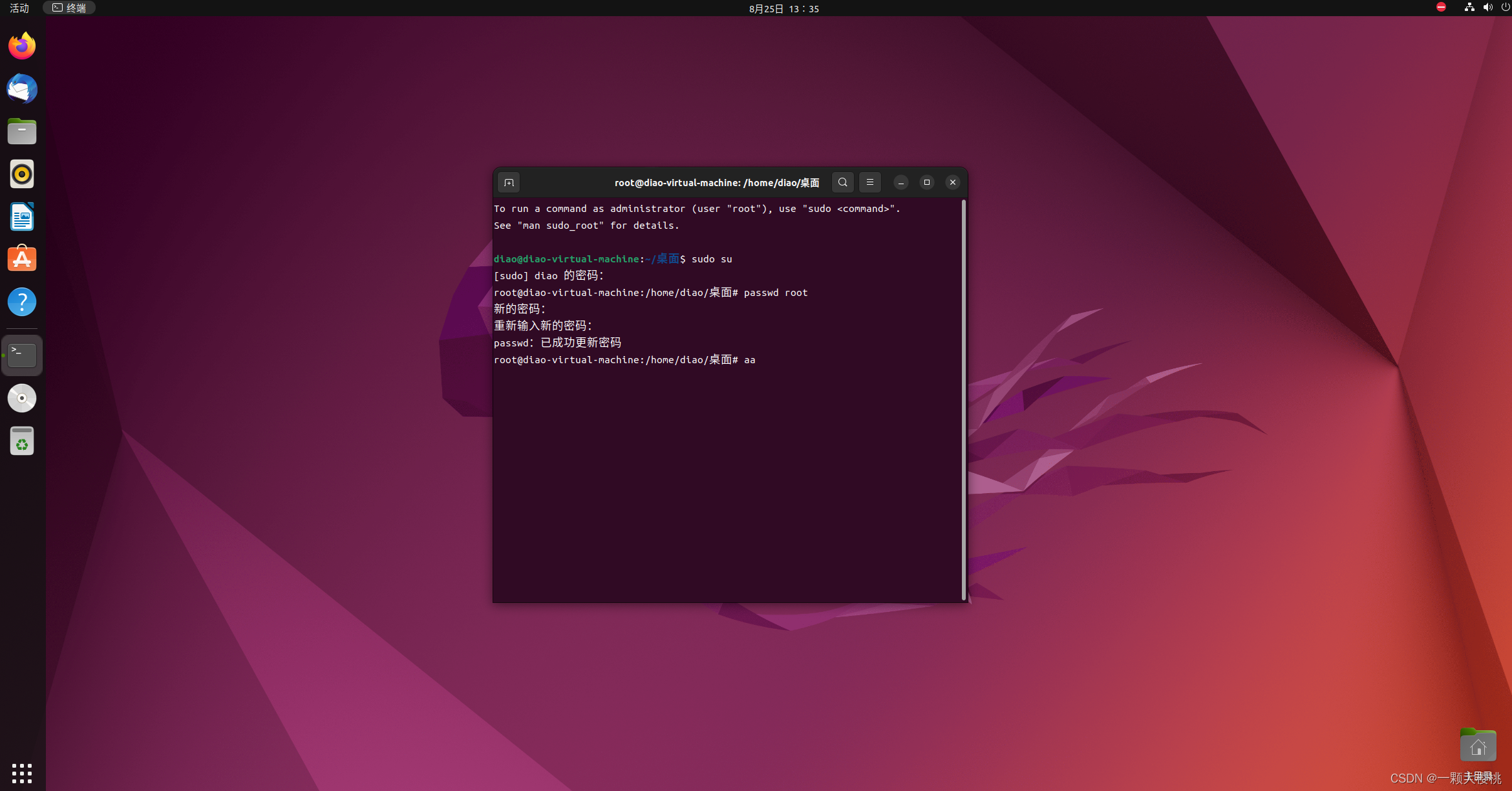Add a new terminal tab

point(509,183)
